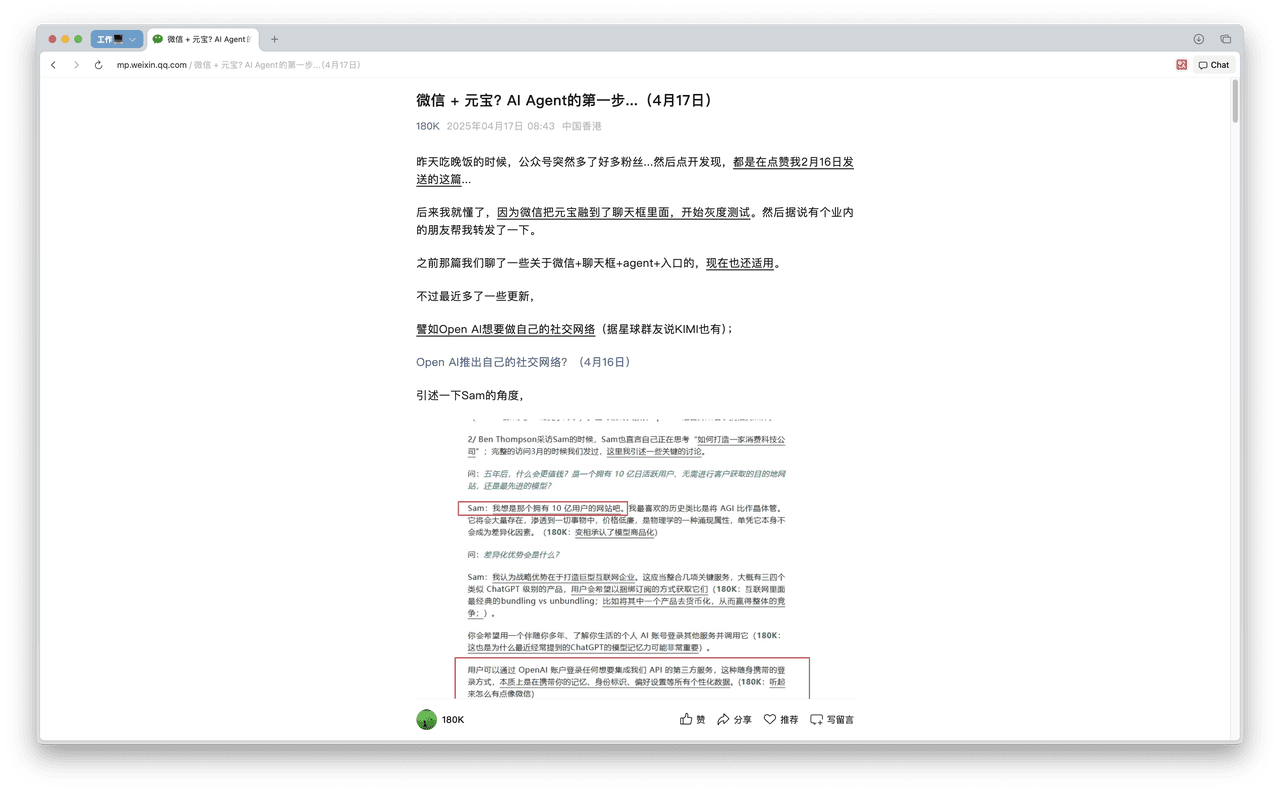Image resolution: width=1280 pixels, height=792 pixels.
Task: Open link Open AI推出自己的社交网络？（4月16日）
Action: 523,362
